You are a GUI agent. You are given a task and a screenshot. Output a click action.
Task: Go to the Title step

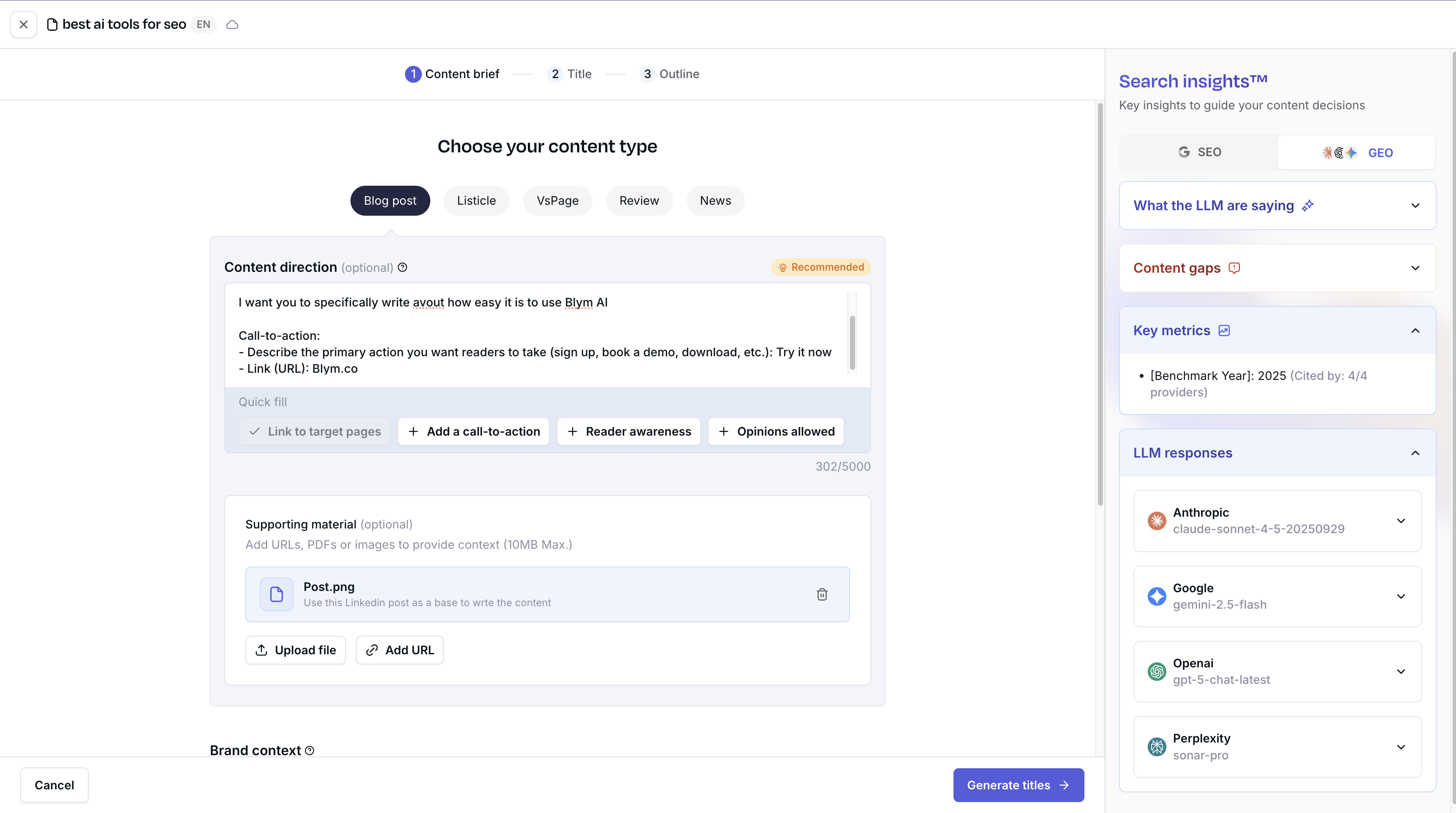pos(570,74)
